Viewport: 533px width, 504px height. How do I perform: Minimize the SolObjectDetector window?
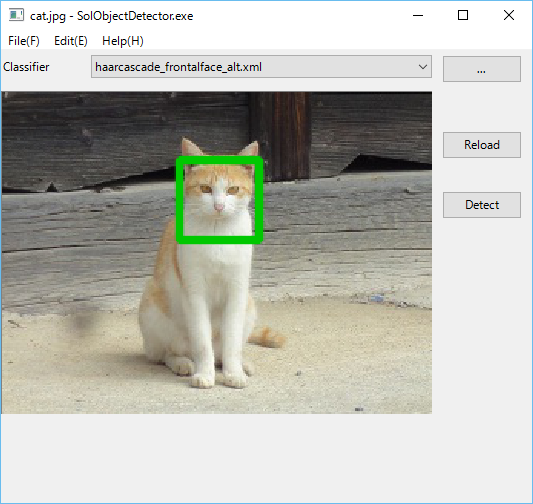click(x=418, y=15)
